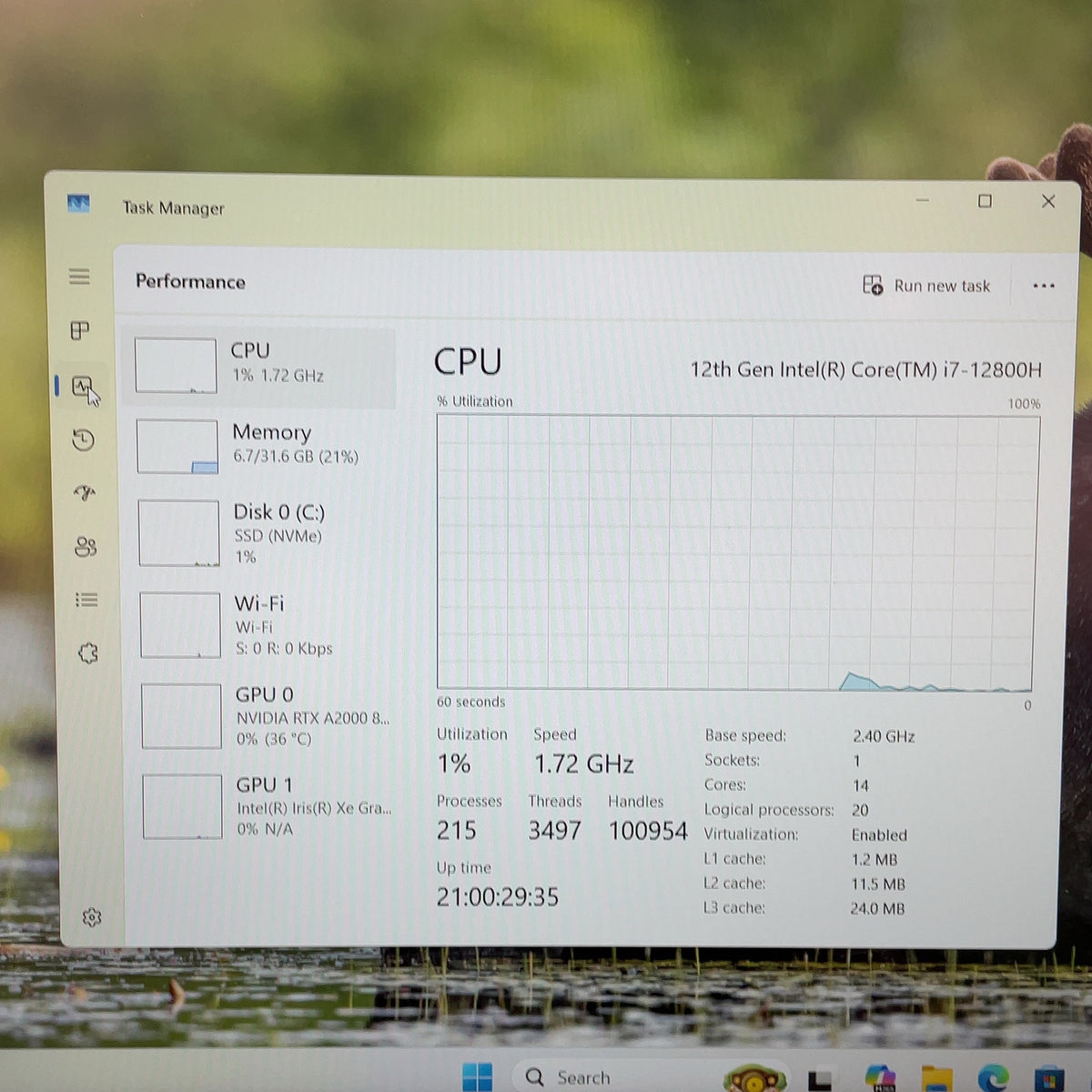The image size is (1092, 1092).
Task: Open the Startup apps page icon
Action: (85, 493)
